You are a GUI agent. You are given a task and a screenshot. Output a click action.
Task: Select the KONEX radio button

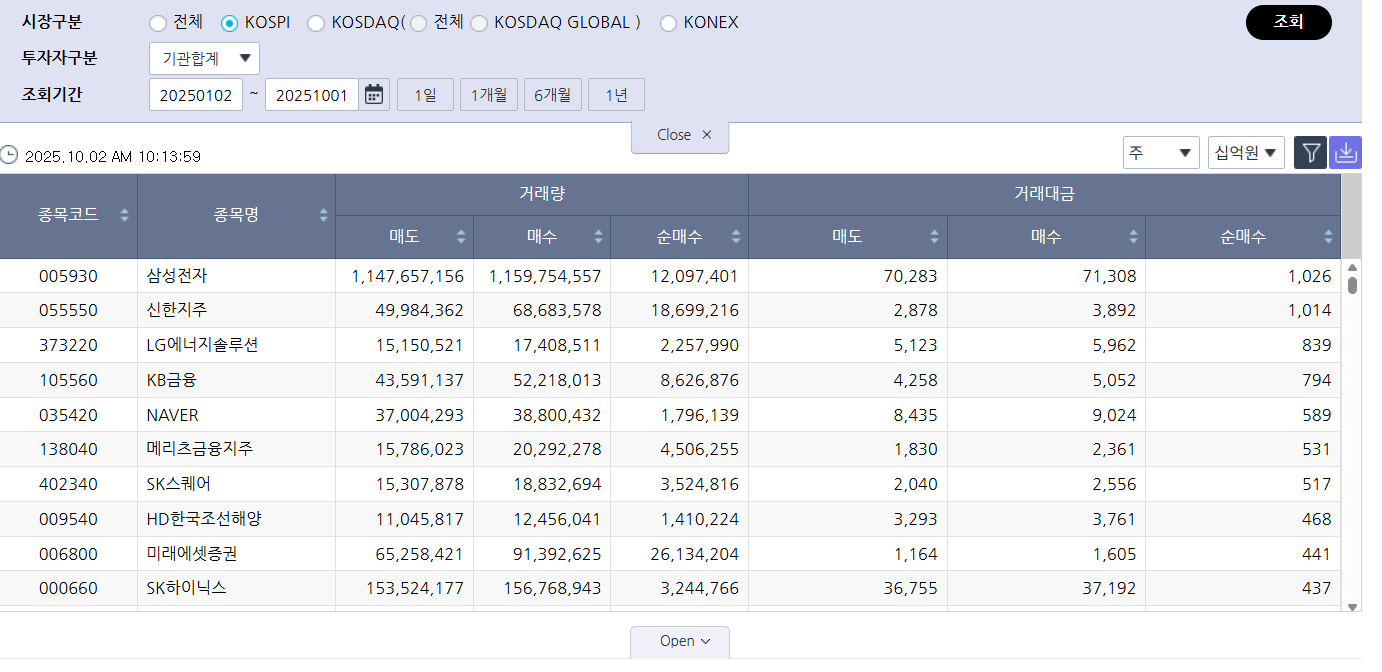click(668, 23)
